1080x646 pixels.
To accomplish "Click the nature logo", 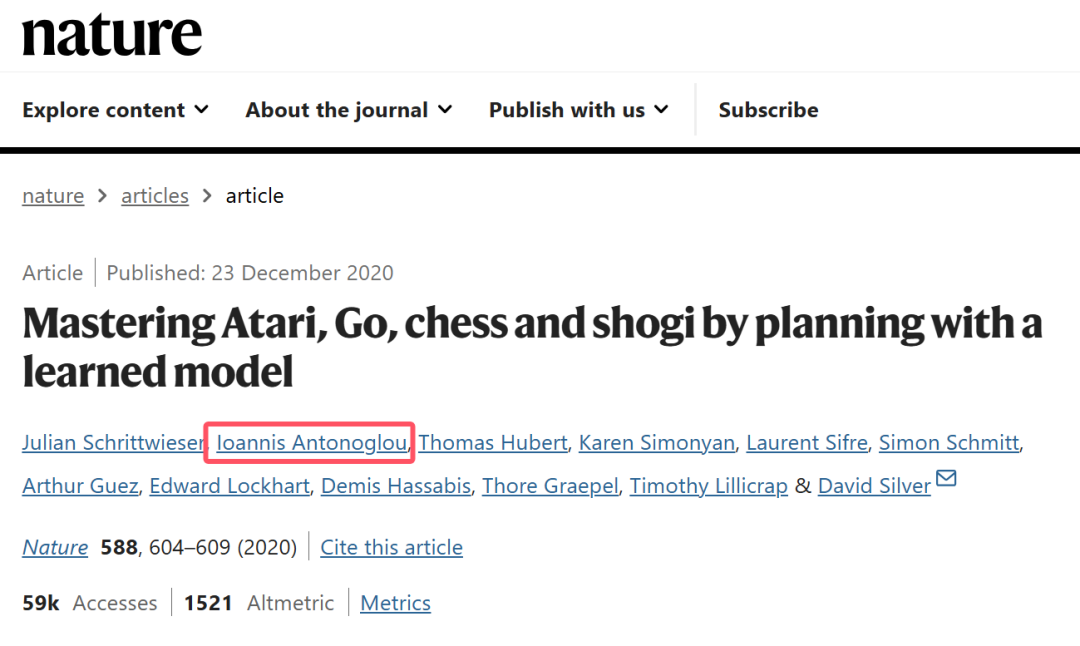I will tap(112, 35).
